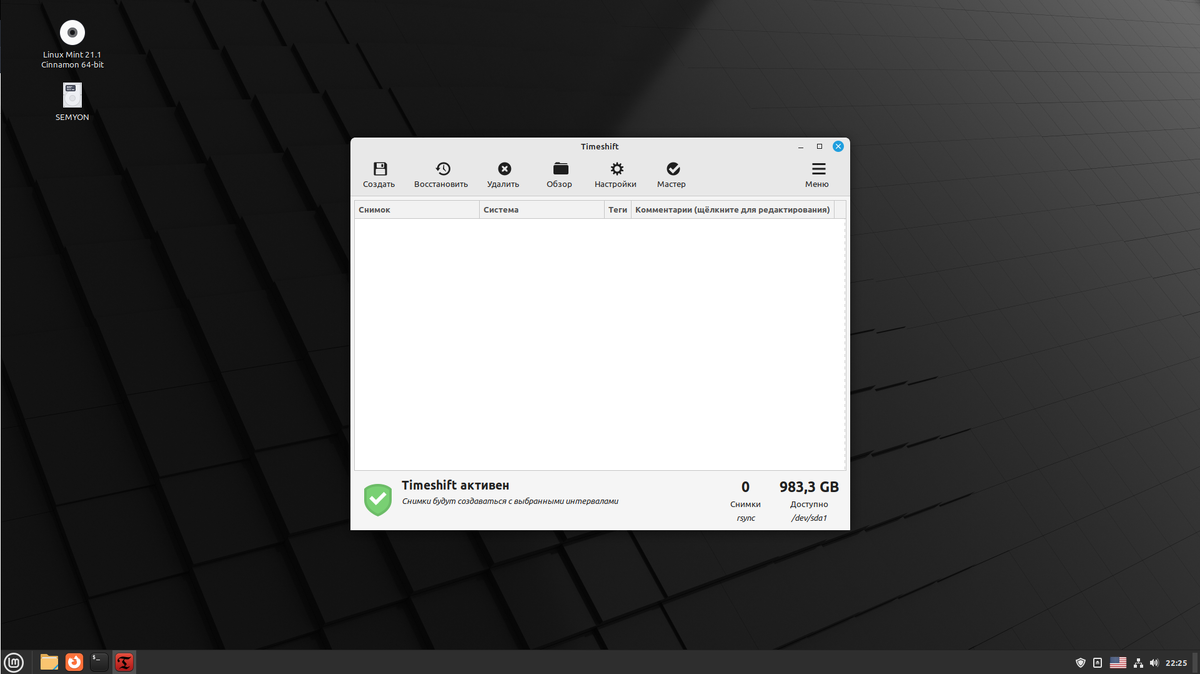Sort by the Система column header
This screenshot has height=674, width=1200.
[x=541, y=210]
